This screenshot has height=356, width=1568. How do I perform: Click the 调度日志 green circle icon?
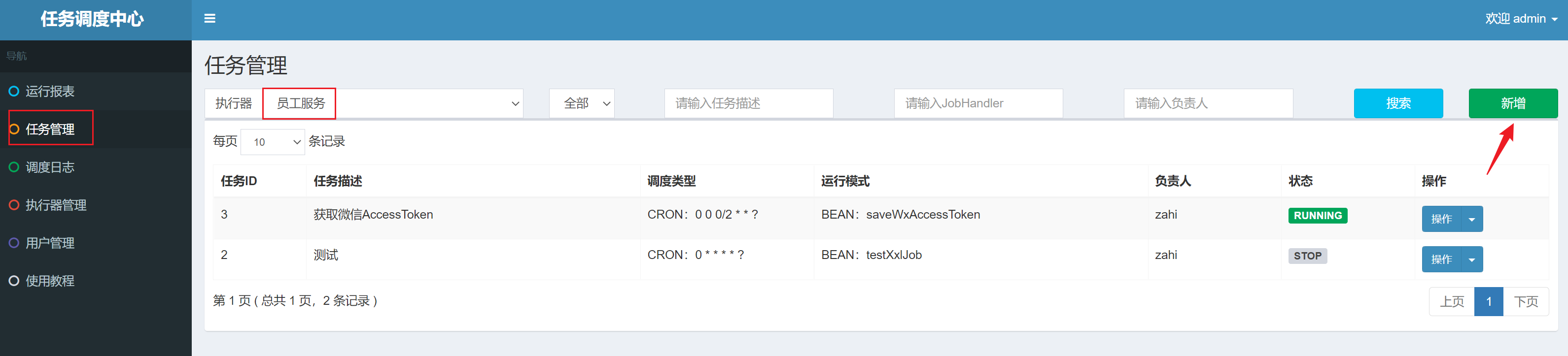tap(14, 167)
